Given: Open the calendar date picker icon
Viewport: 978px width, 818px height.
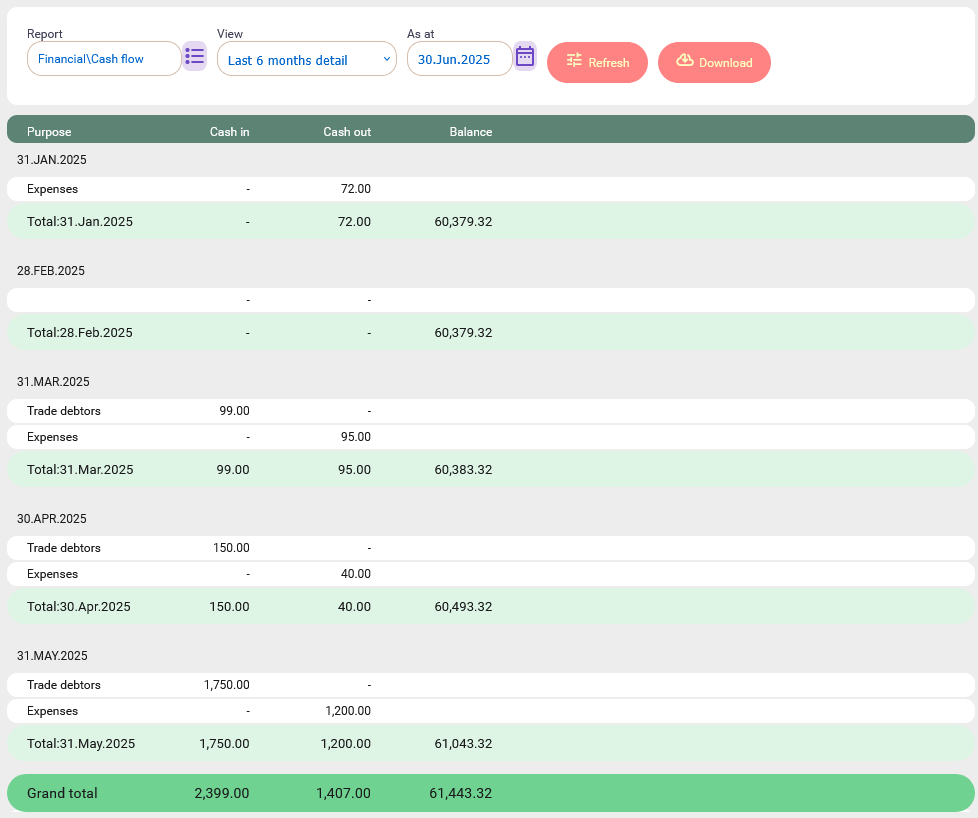Looking at the screenshot, I should pyautogui.click(x=525, y=57).
